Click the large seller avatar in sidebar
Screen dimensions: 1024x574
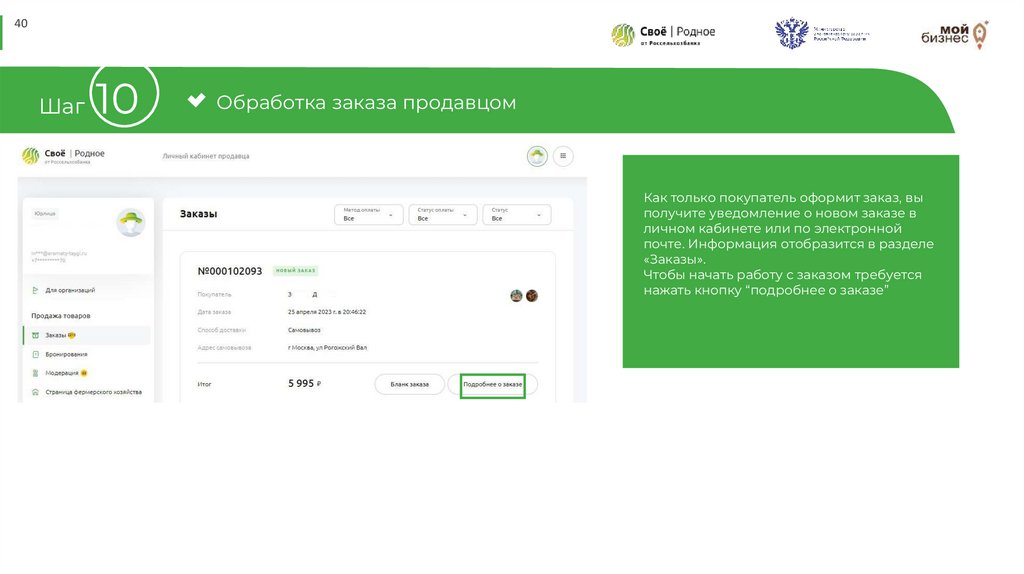tap(131, 223)
